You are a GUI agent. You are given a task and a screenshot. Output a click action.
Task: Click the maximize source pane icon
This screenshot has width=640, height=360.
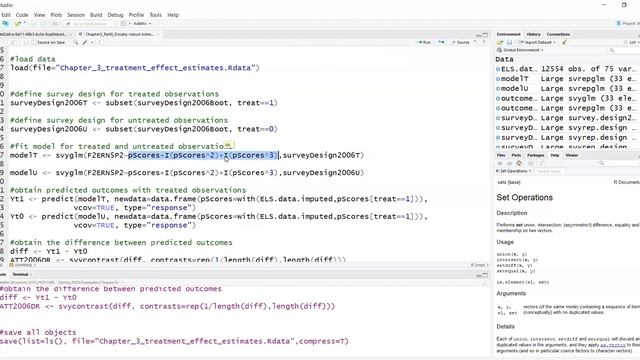point(485,35)
